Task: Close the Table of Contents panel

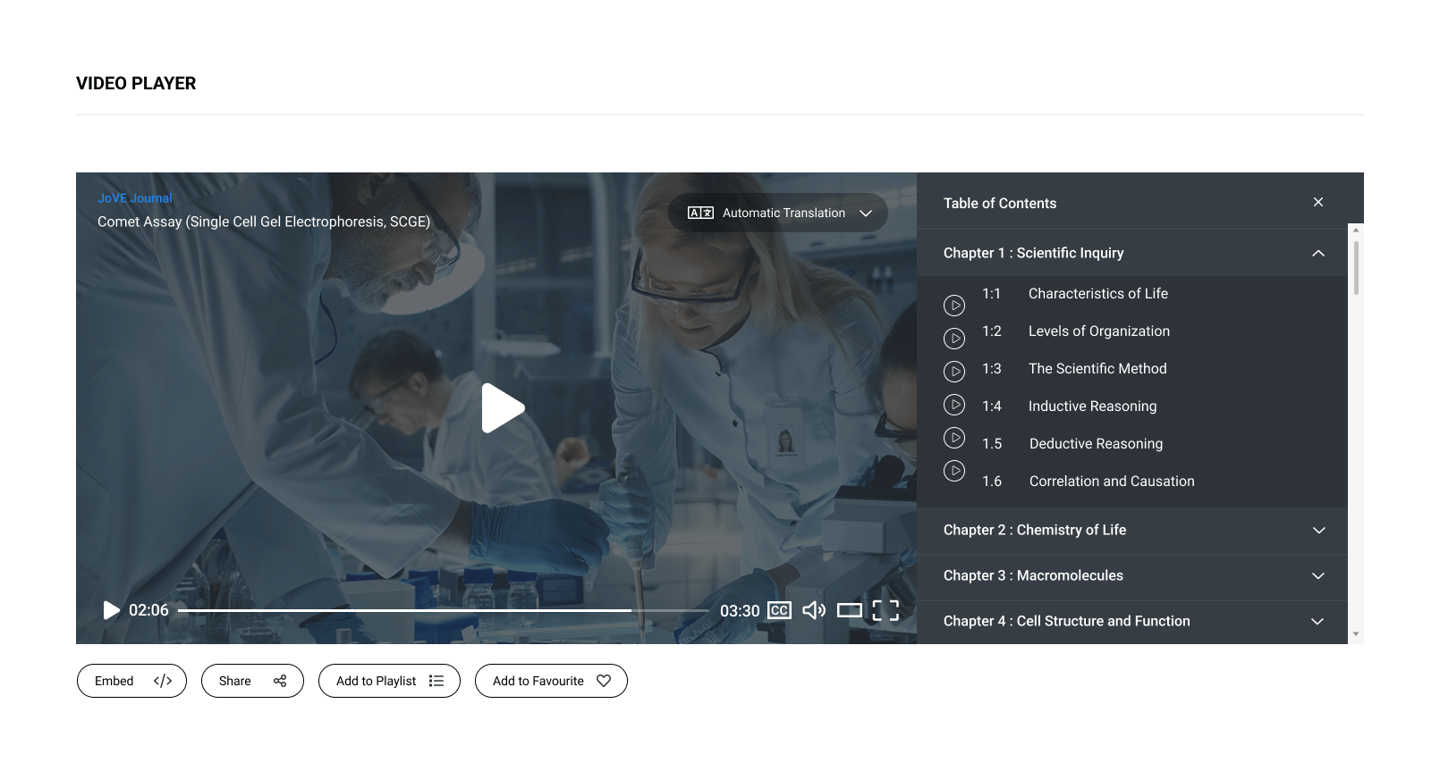Action: pyautogui.click(x=1318, y=202)
